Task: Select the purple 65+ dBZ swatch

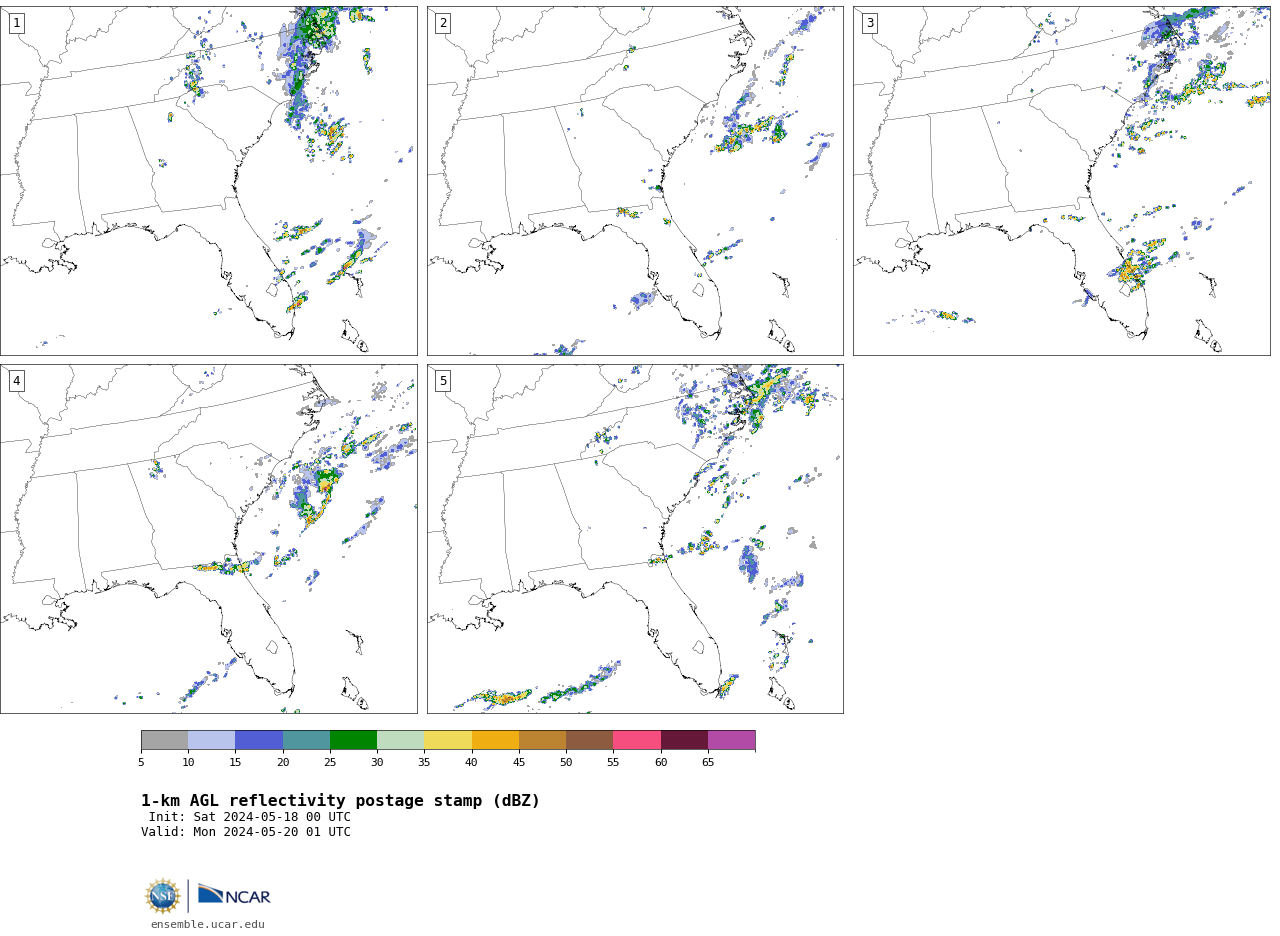Action: (x=732, y=740)
